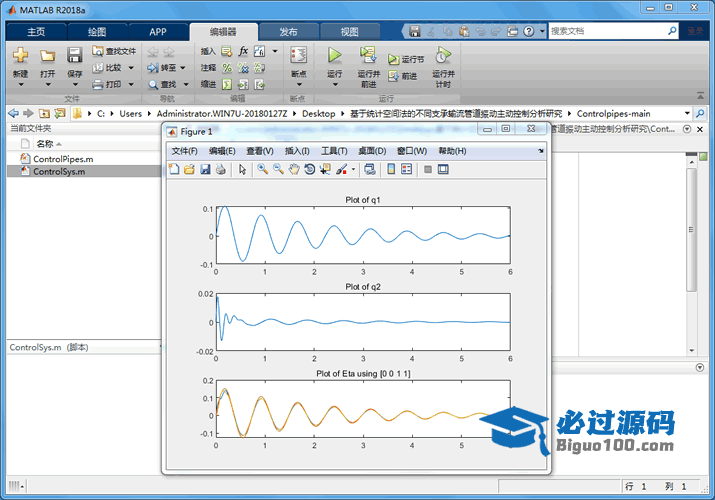The image size is (715, 500).
Task: Click the Breakpoints icon
Action: [299, 56]
